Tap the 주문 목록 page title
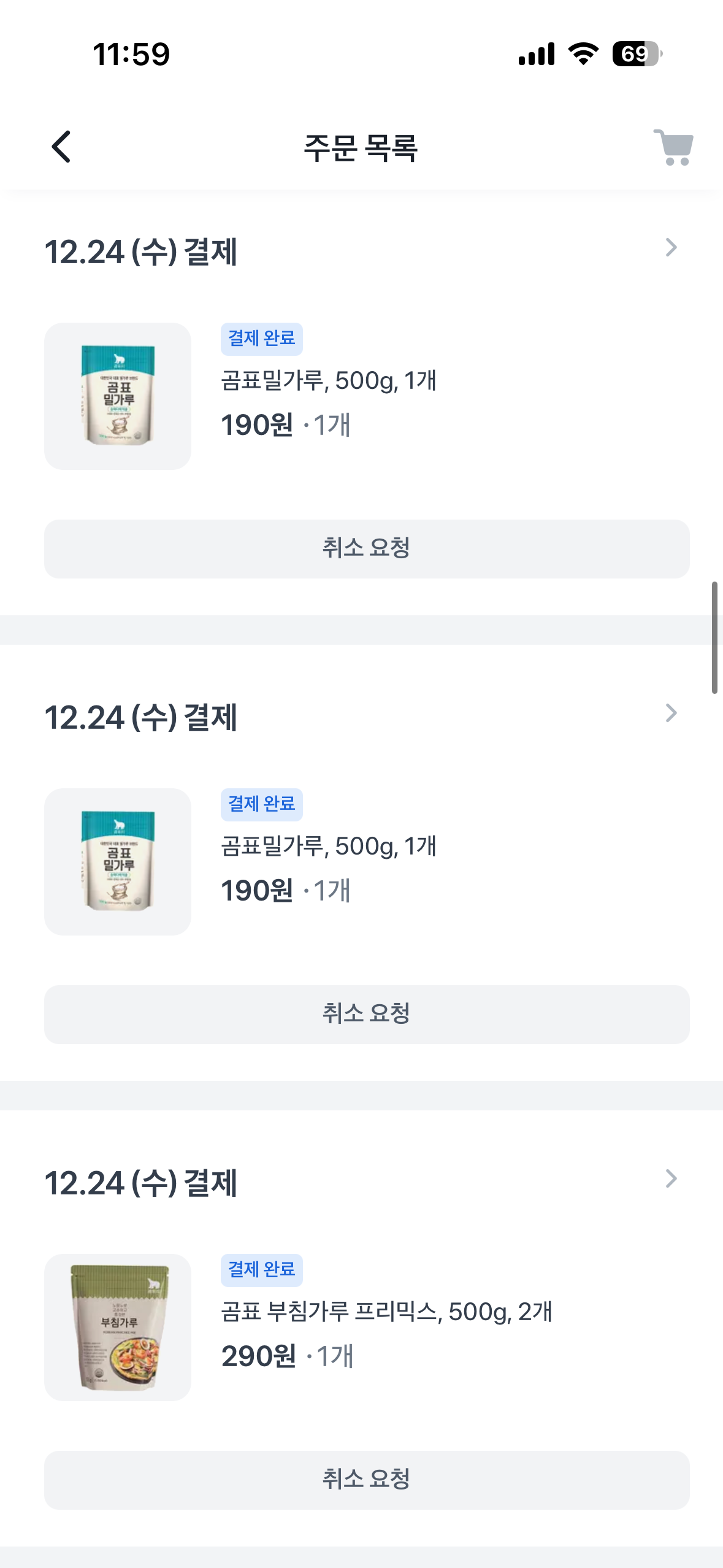This screenshot has height=1568, width=723. [361, 148]
